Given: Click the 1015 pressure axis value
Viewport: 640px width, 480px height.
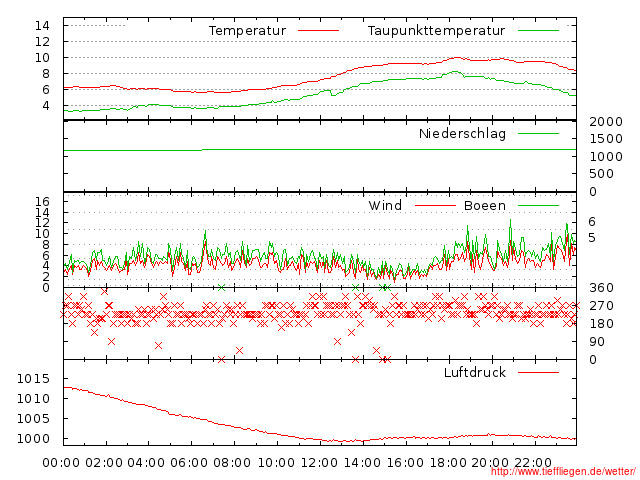Looking at the screenshot, I should (x=33, y=379).
